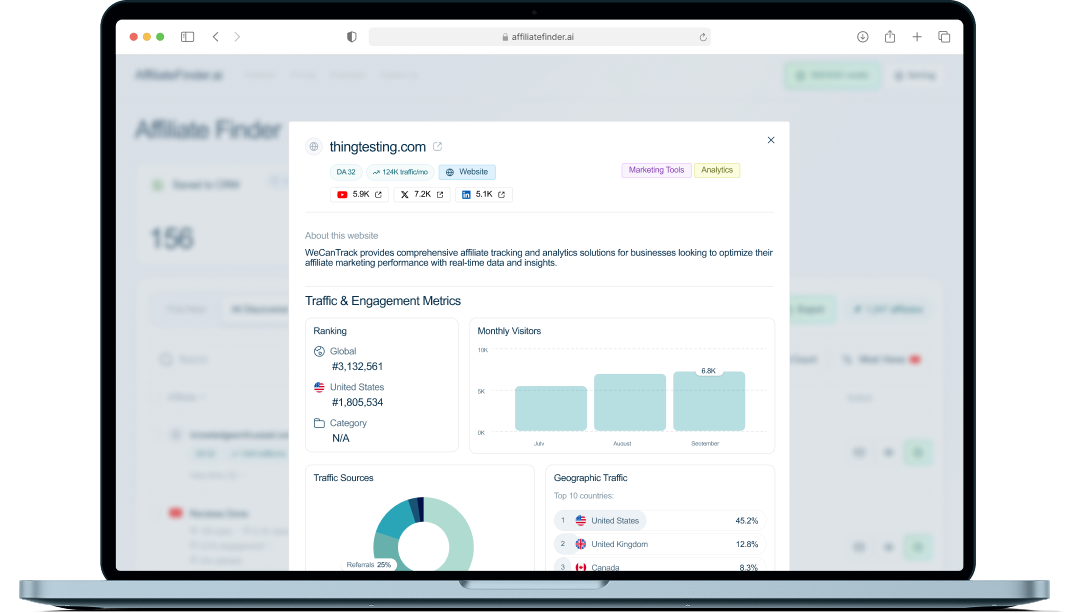Select the Website badge
The width and height of the screenshot is (1079, 613).
(x=467, y=172)
